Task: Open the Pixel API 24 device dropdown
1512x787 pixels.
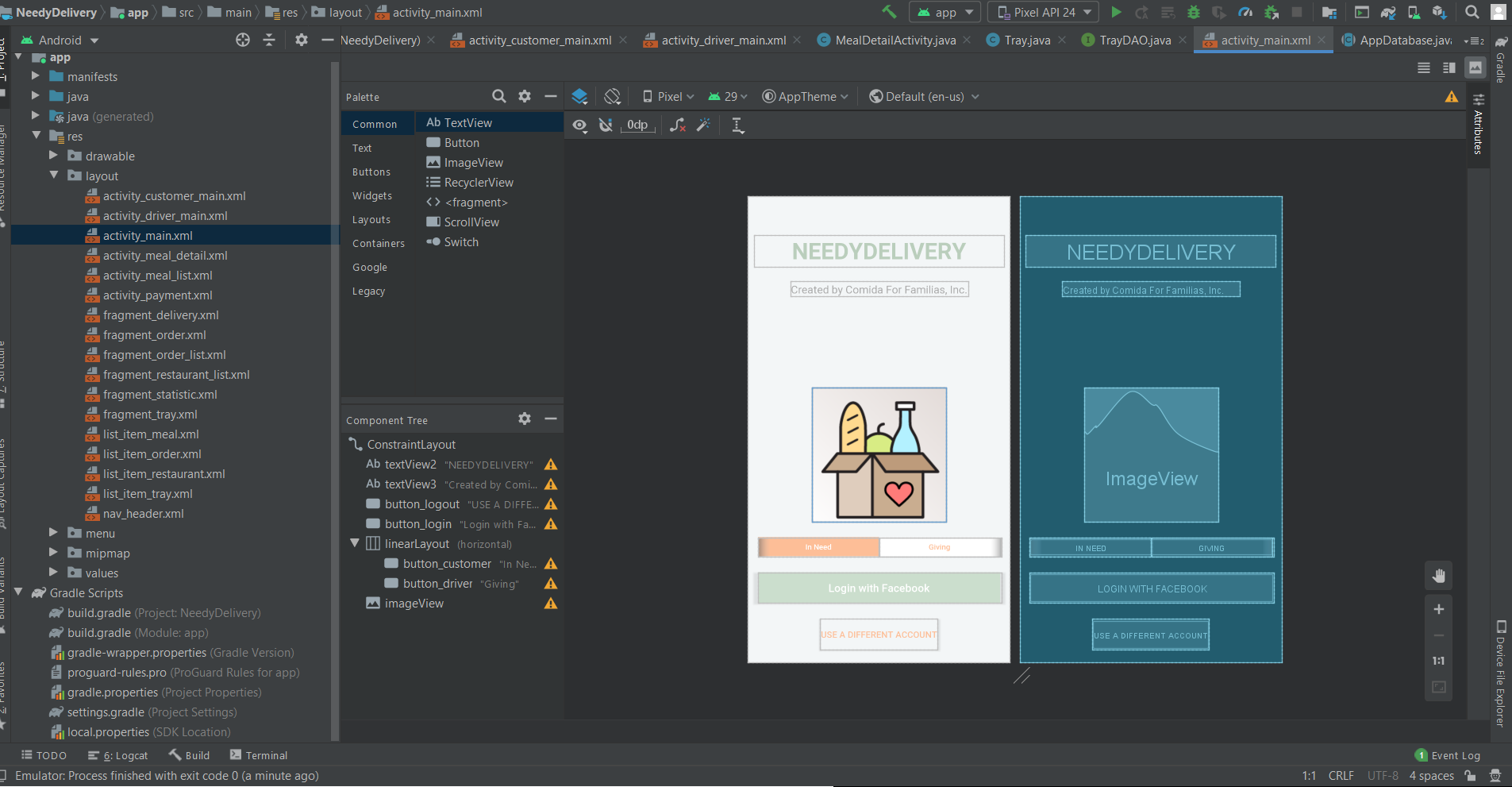Action: pos(1043,12)
